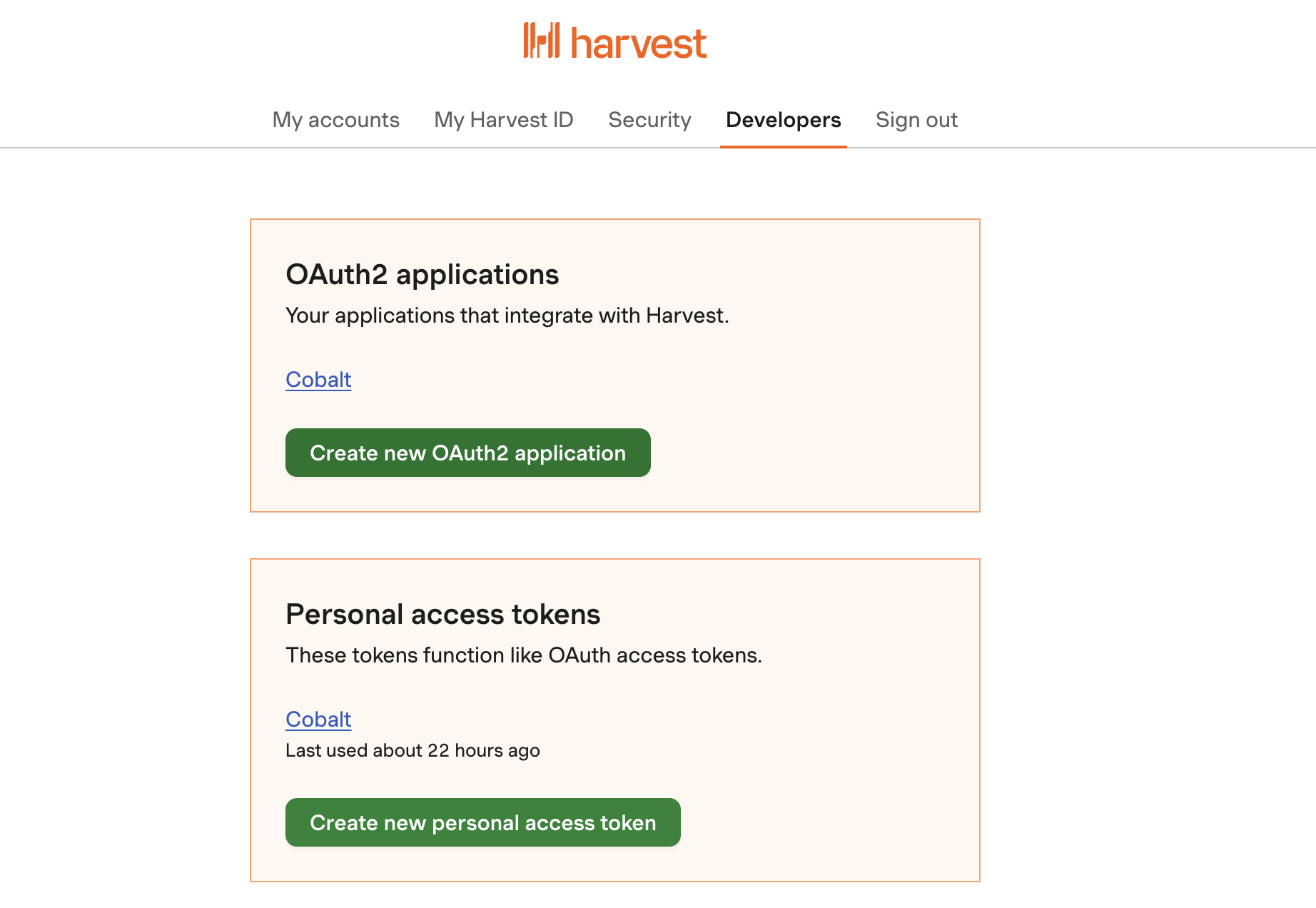Click Security in the top menu
1316x908 pixels.
coord(649,119)
